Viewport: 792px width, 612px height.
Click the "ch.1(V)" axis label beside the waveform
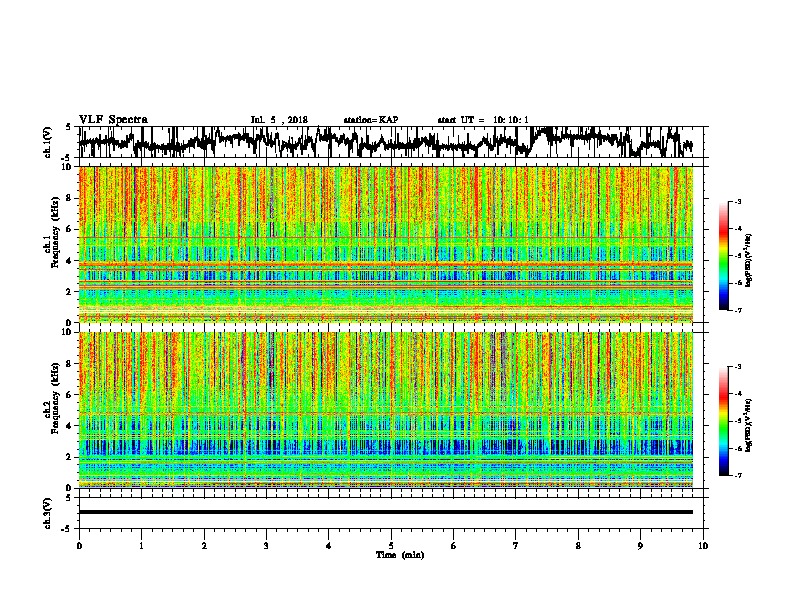pos(47,142)
